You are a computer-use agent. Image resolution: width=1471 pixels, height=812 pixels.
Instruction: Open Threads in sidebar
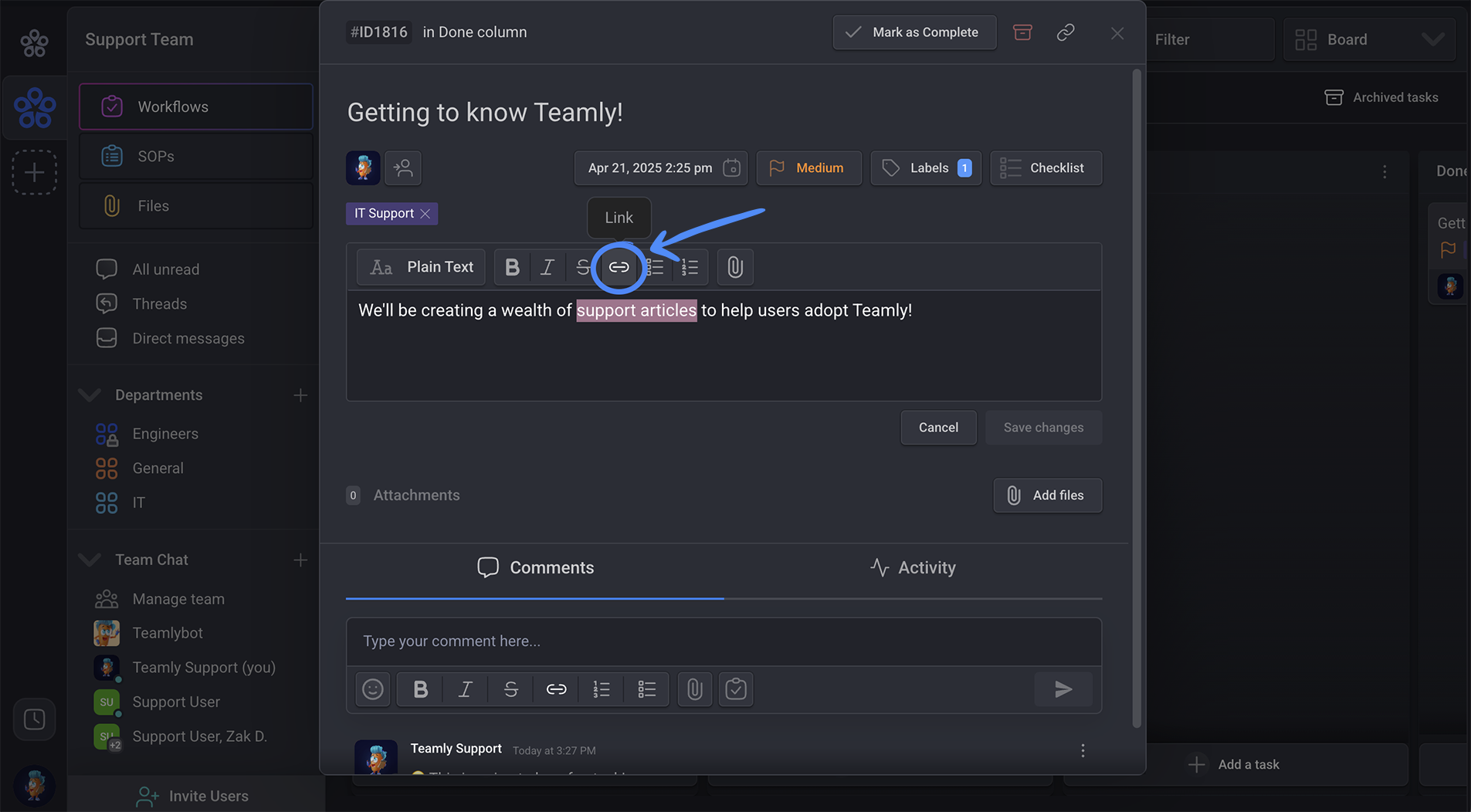159,304
